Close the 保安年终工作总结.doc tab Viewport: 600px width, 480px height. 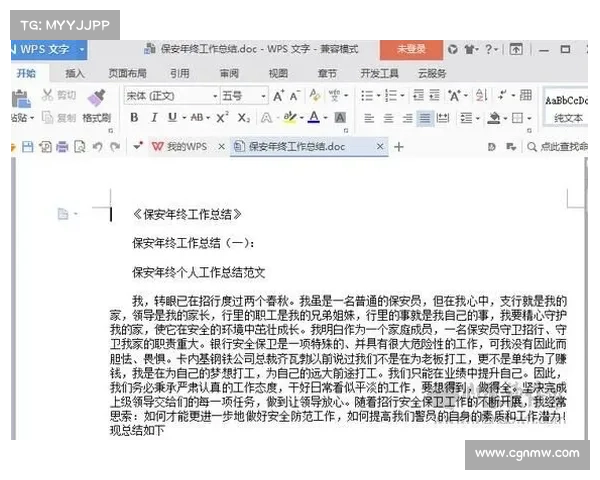coord(380,147)
